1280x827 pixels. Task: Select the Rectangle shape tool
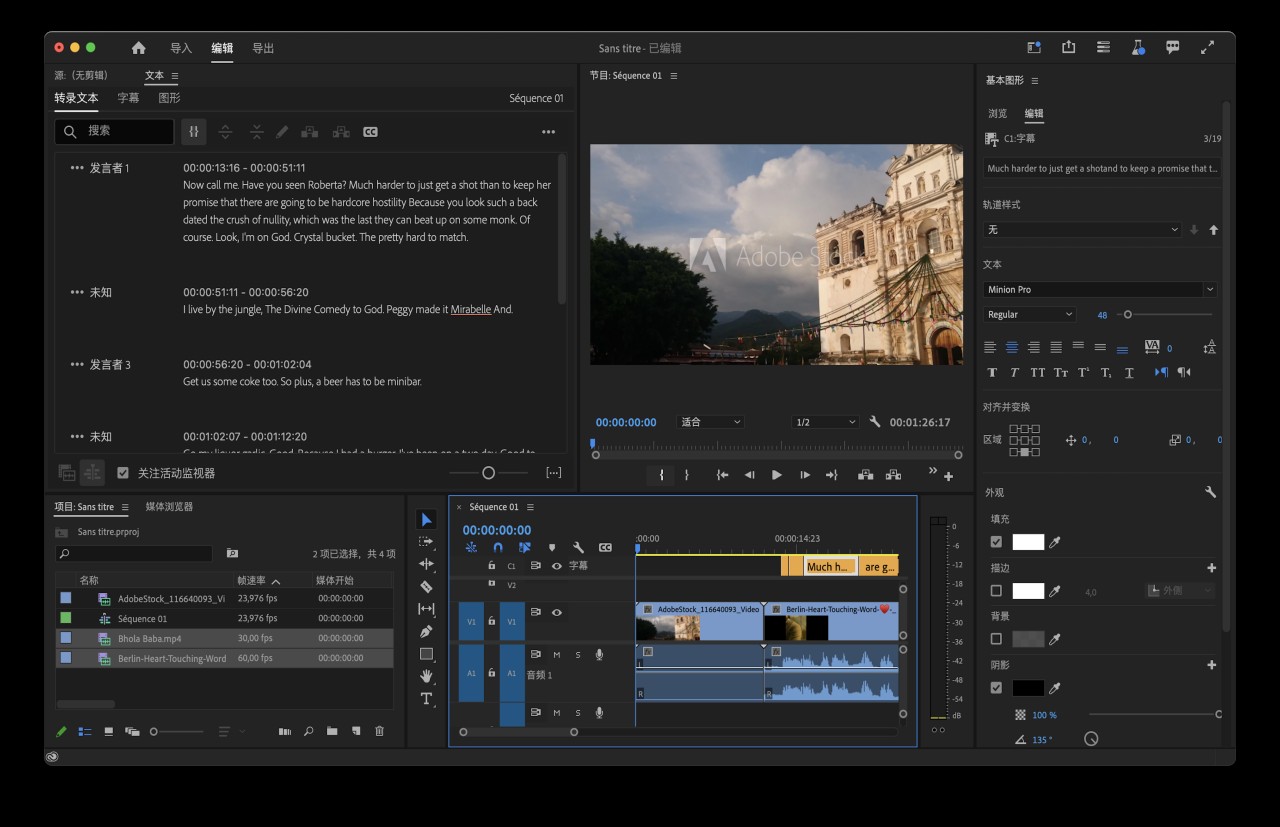(x=426, y=654)
